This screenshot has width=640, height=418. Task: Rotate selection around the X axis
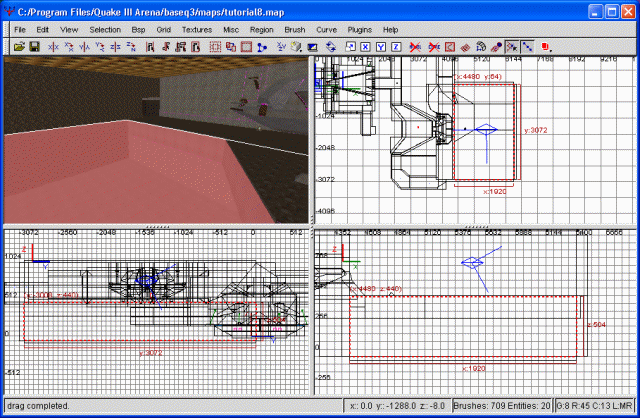[69, 47]
